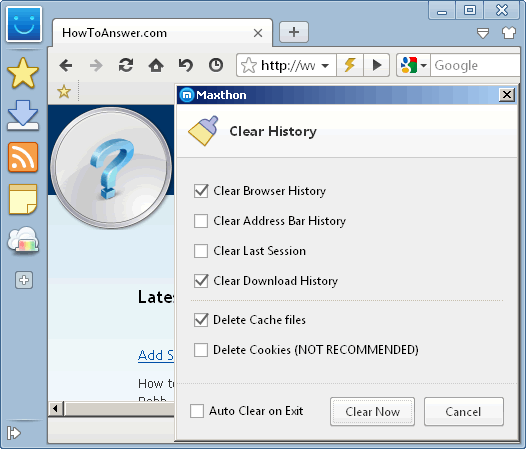Screen dimensions: 526x449
Task: Go back to previous page
Action: click(x=66, y=65)
